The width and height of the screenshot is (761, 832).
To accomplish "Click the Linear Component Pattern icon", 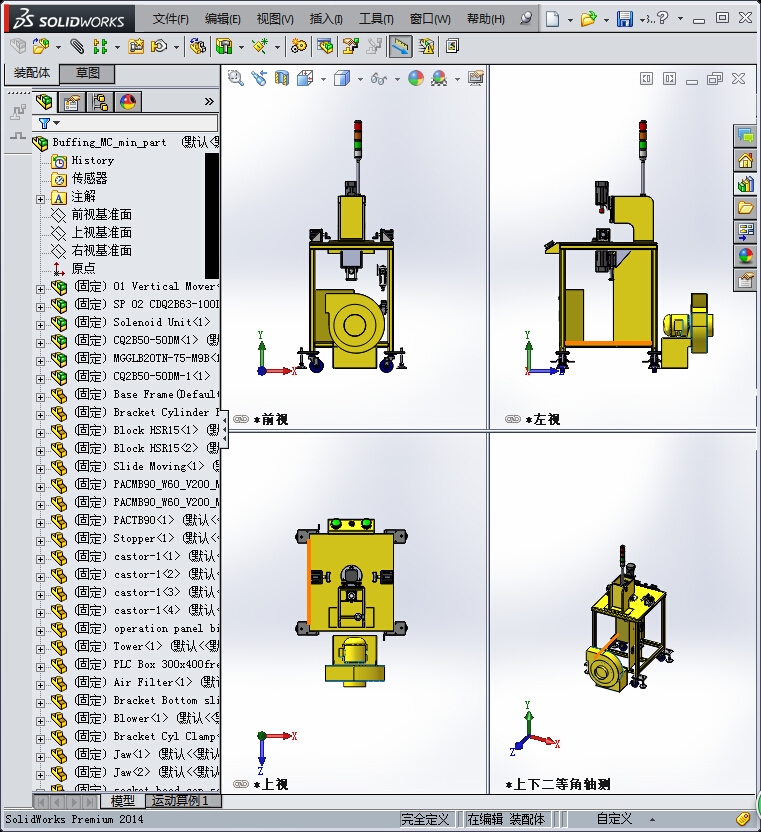I will [x=100, y=47].
